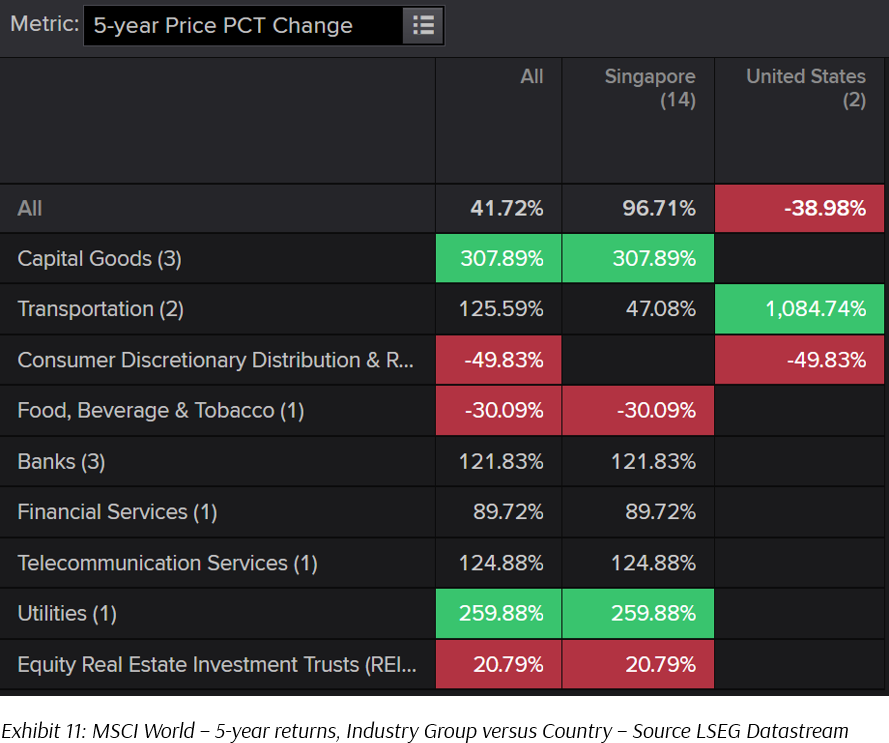Open the Metric list icon button
The width and height of the screenshot is (889, 743).
pos(423,26)
